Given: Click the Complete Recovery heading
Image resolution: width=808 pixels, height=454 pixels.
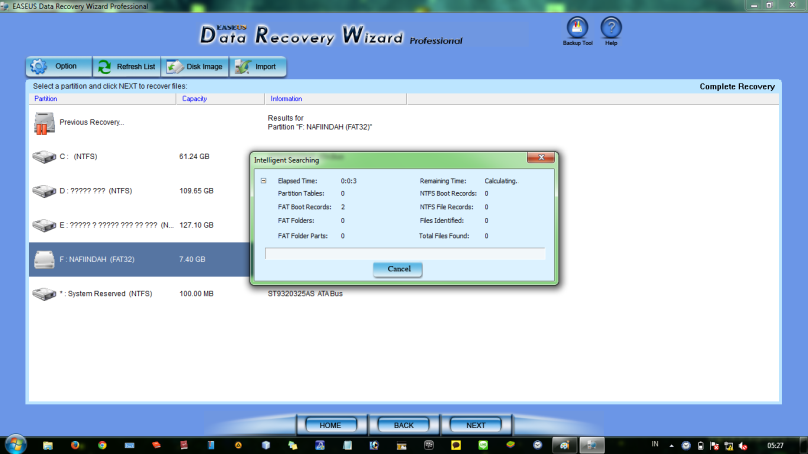Looking at the screenshot, I should click(737, 87).
